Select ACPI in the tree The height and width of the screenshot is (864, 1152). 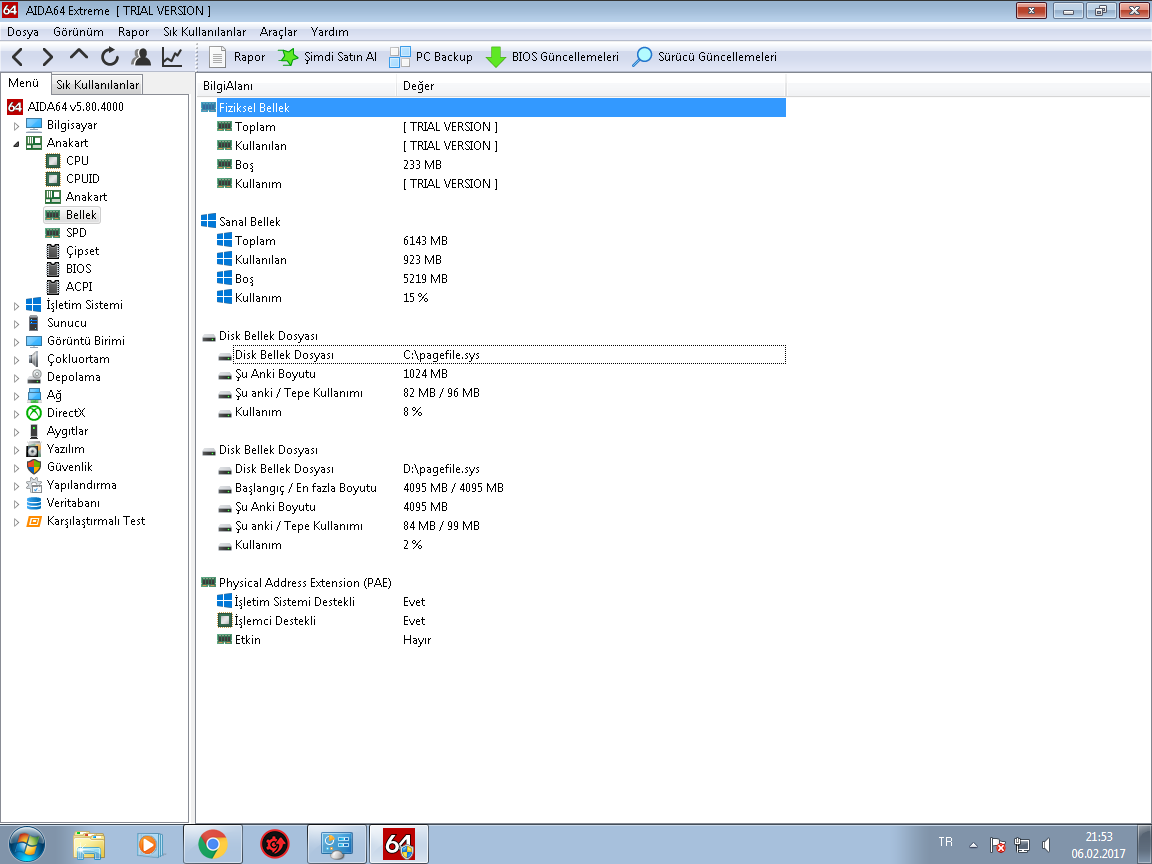[x=79, y=287]
